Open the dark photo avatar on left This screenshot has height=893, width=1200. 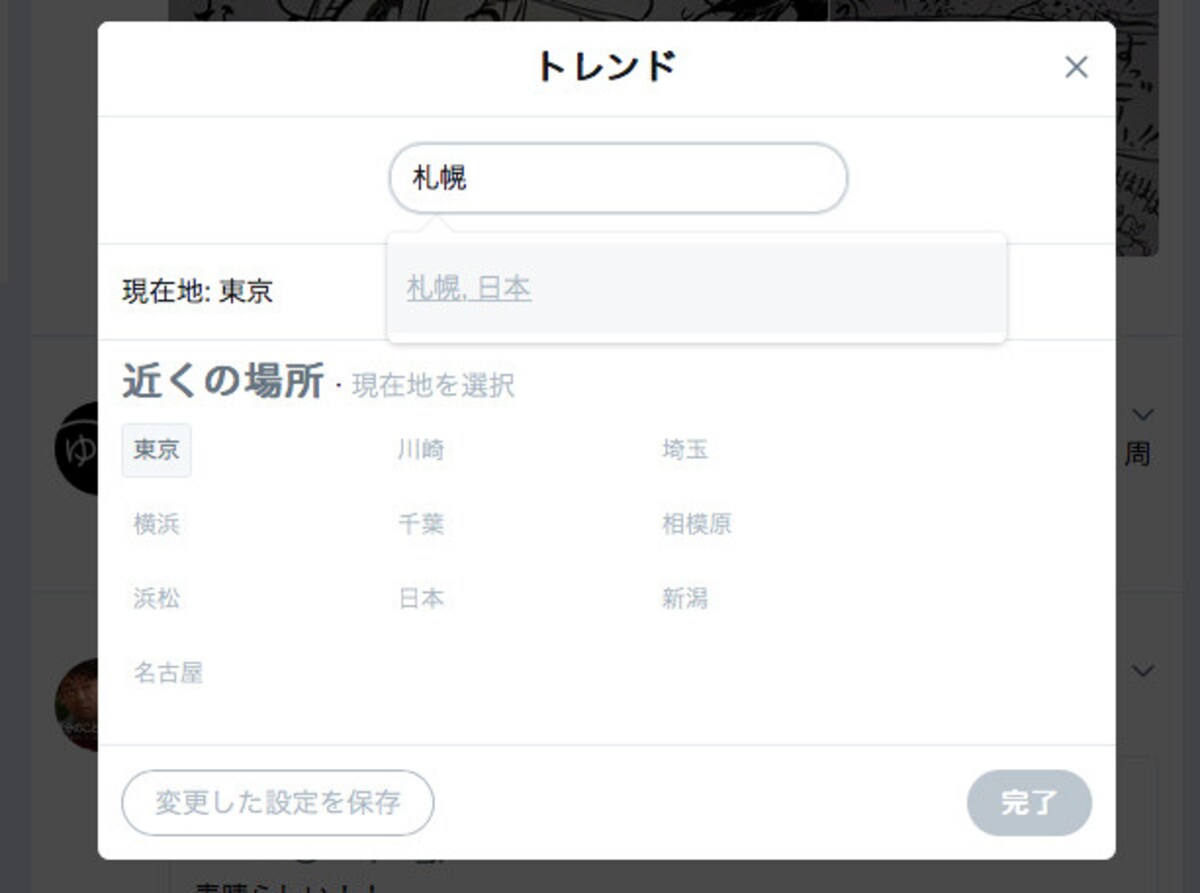pyautogui.click(x=76, y=705)
